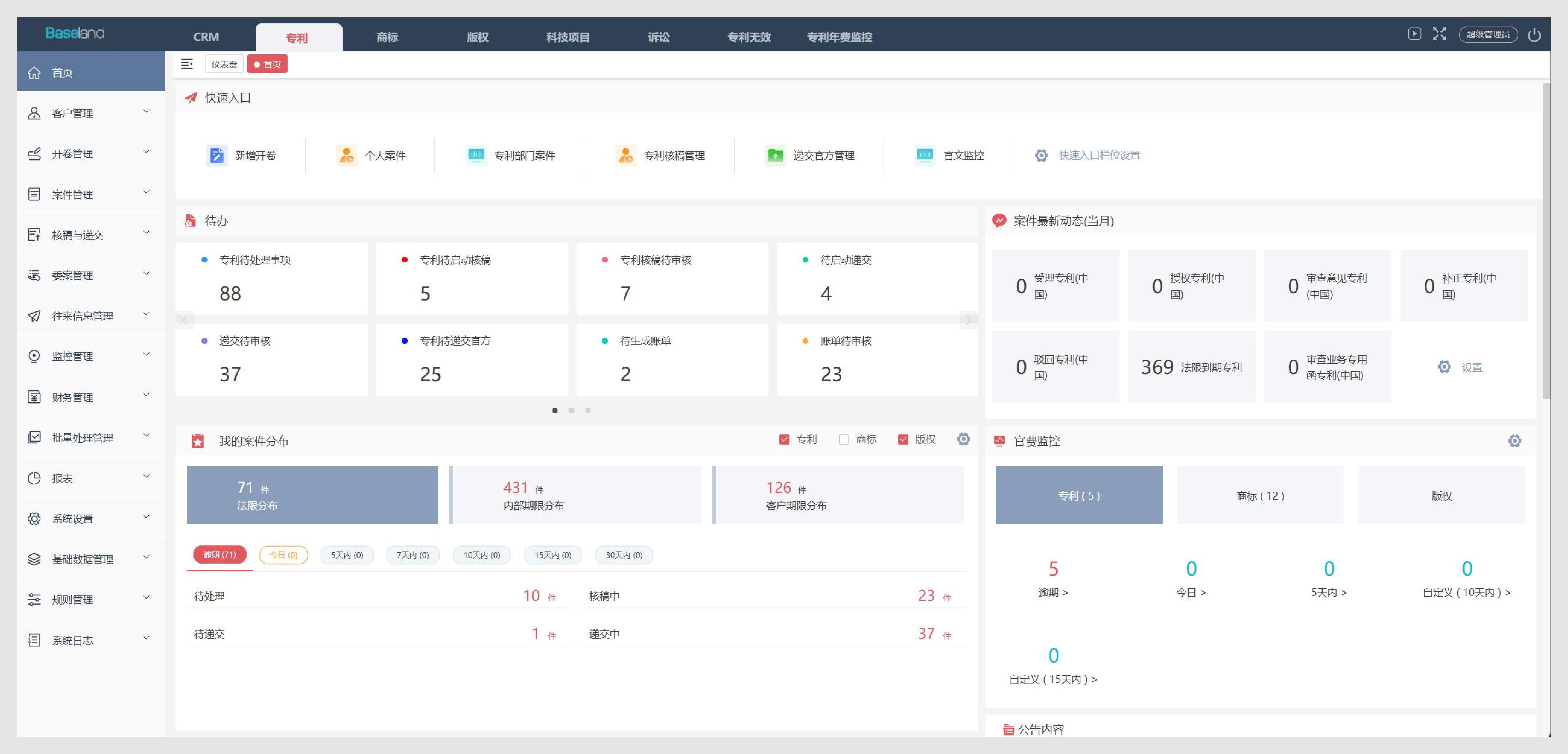Switch to the 商标 top tab
This screenshot has height=754, width=1568.
point(387,37)
